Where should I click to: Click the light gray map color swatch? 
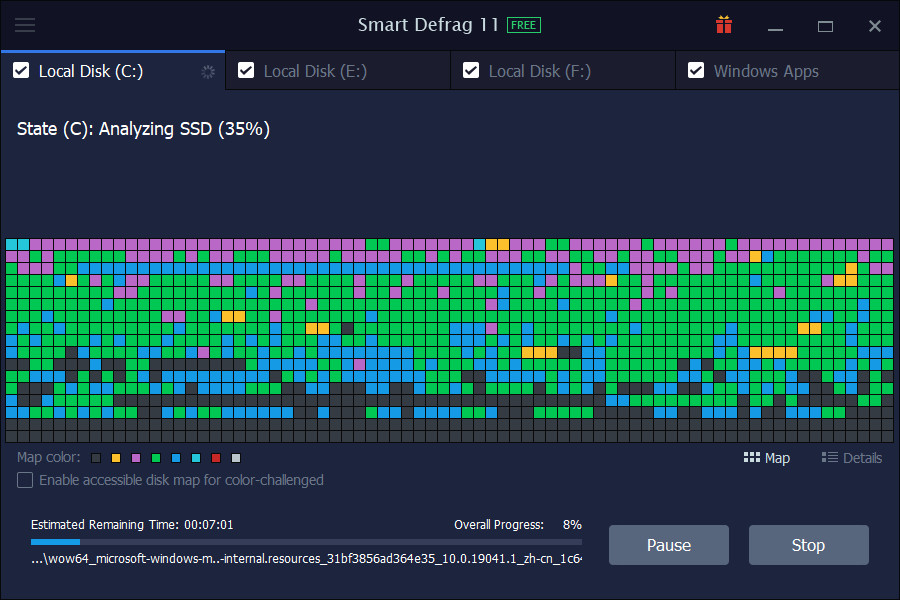pyautogui.click(x=236, y=458)
